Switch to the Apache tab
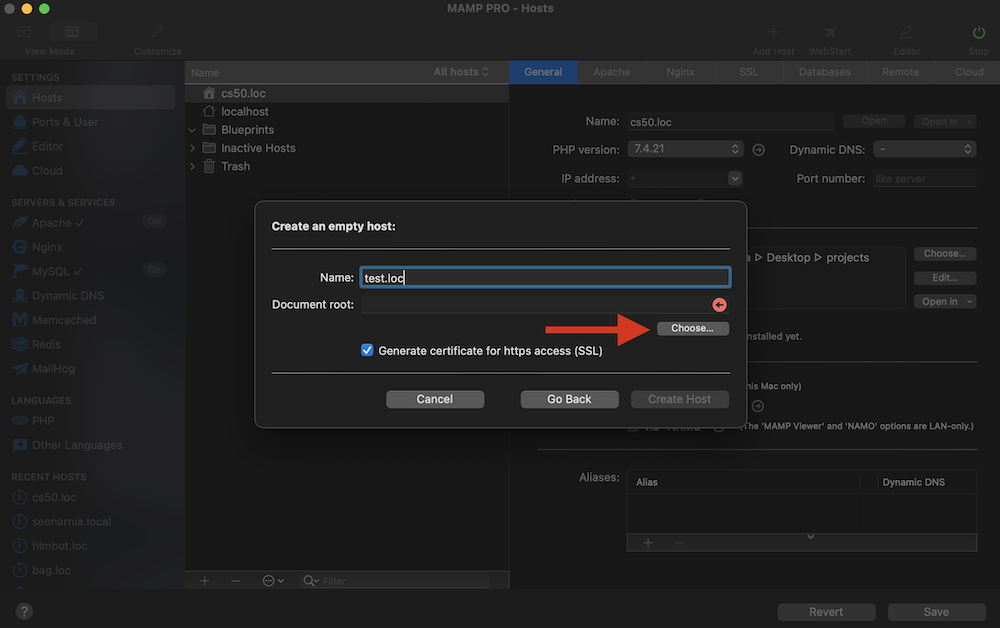 click(x=611, y=72)
